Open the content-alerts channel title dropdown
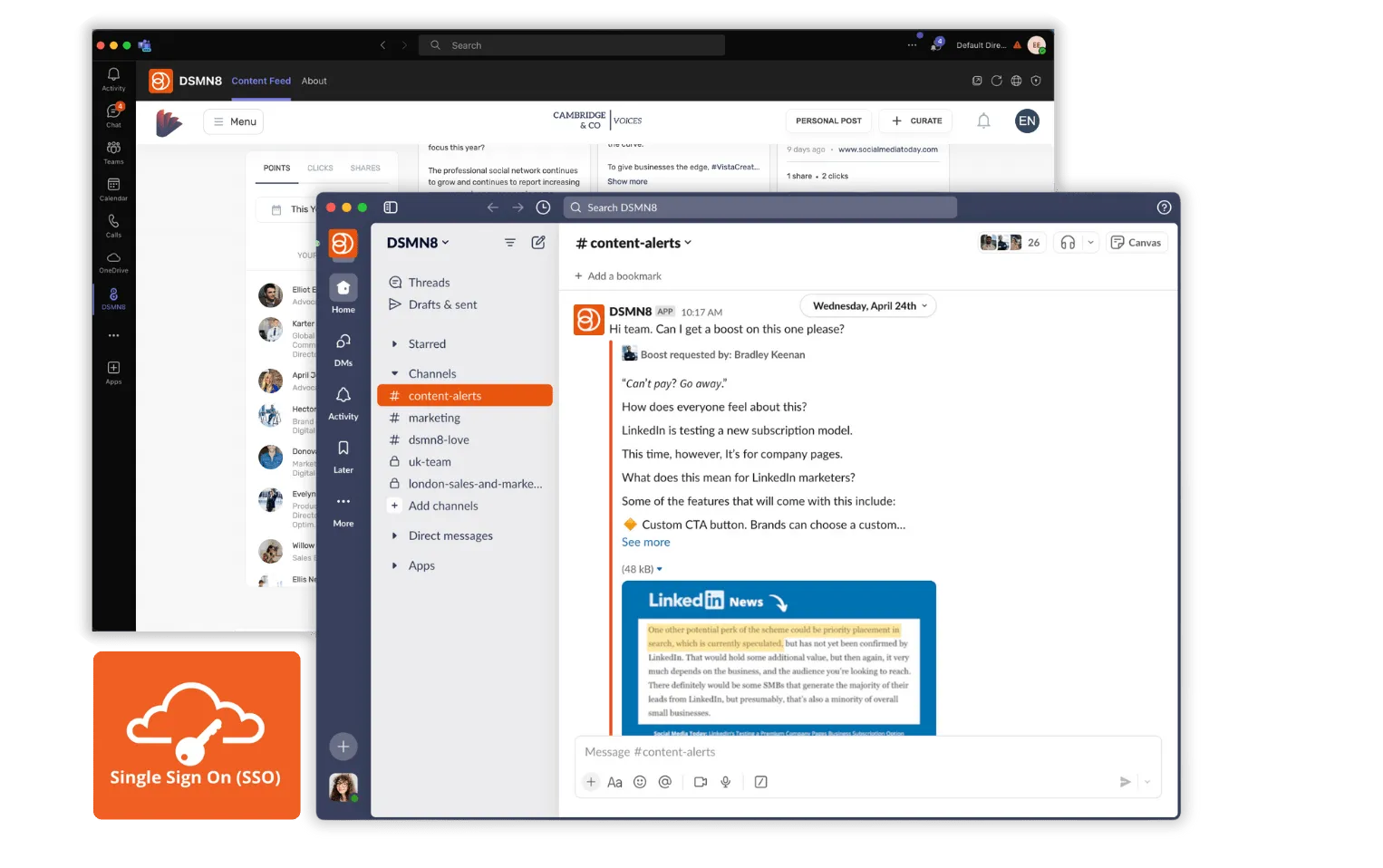The width and height of the screenshot is (1383, 868). point(634,243)
